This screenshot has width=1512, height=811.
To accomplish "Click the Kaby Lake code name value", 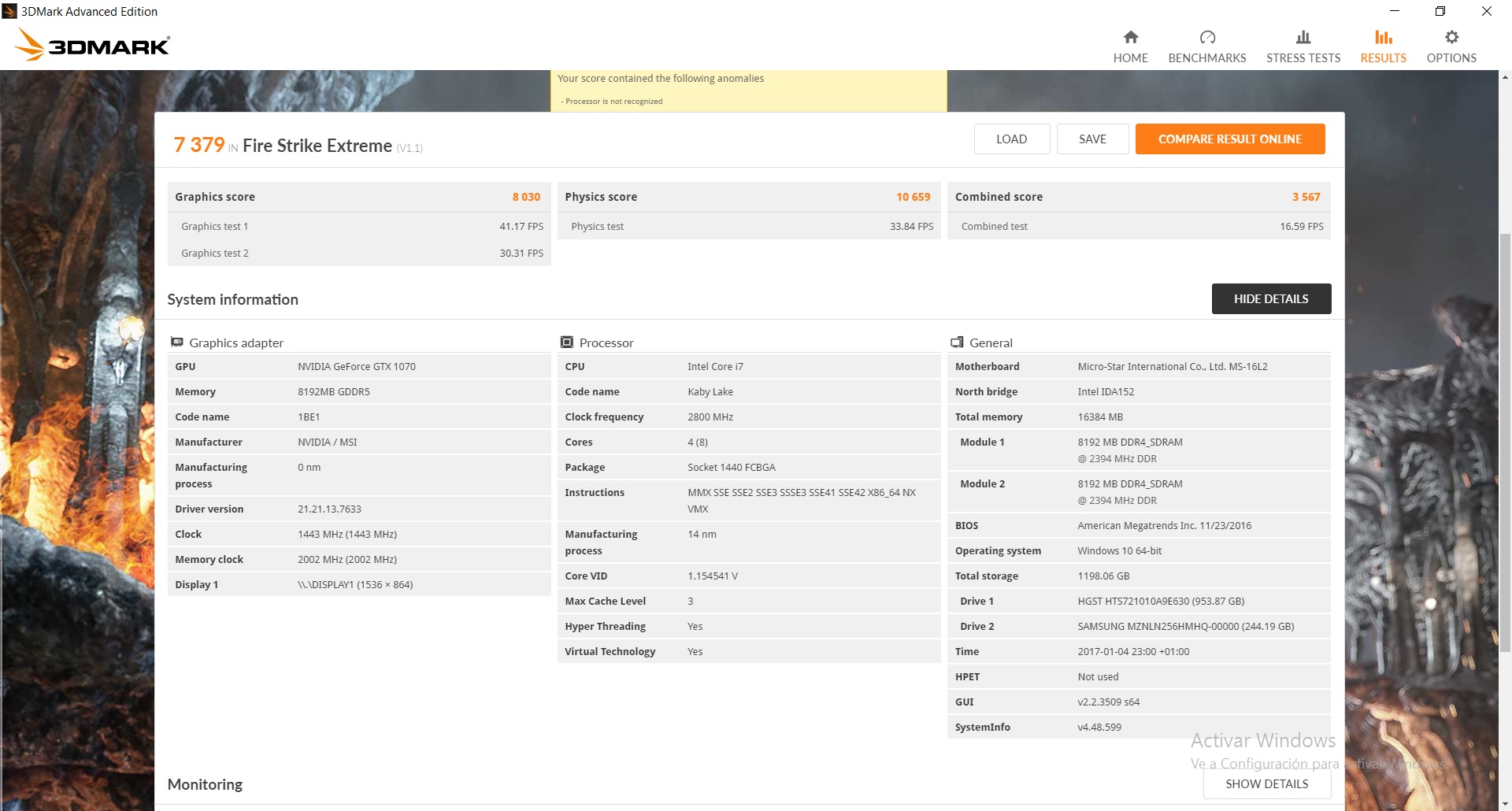I will pyautogui.click(x=710, y=391).
